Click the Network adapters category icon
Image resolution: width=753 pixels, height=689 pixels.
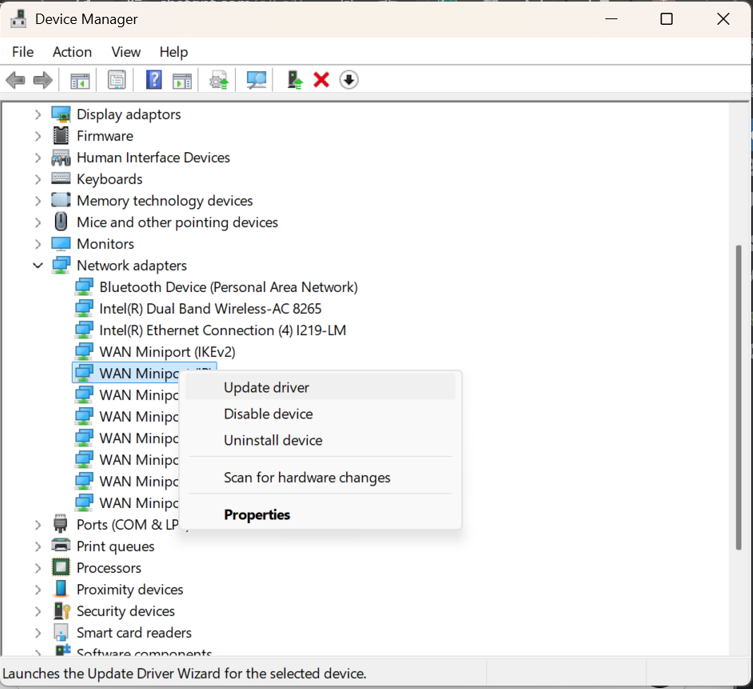point(61,265)
